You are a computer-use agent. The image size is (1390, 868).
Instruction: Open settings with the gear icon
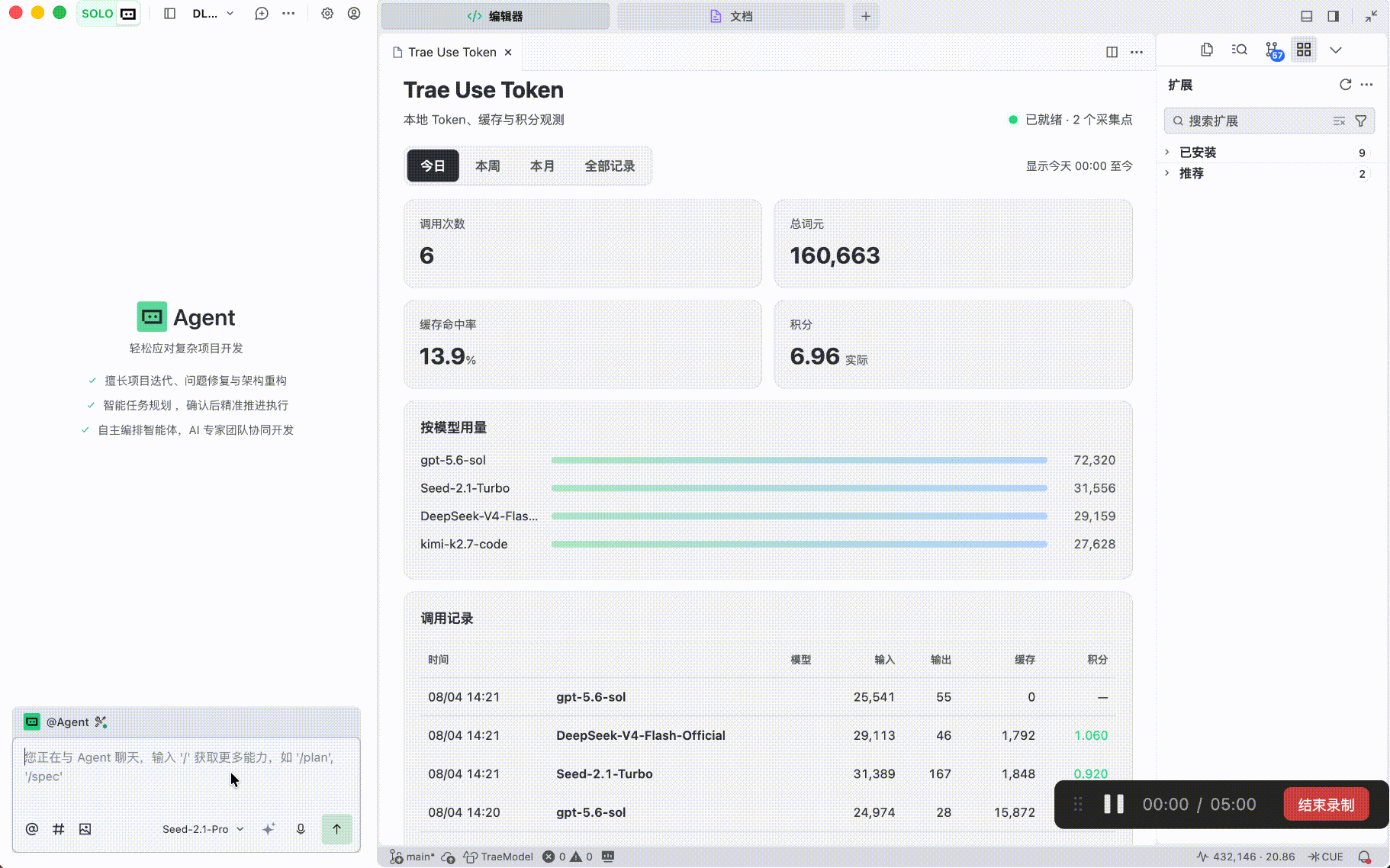[x=327, y=14]
